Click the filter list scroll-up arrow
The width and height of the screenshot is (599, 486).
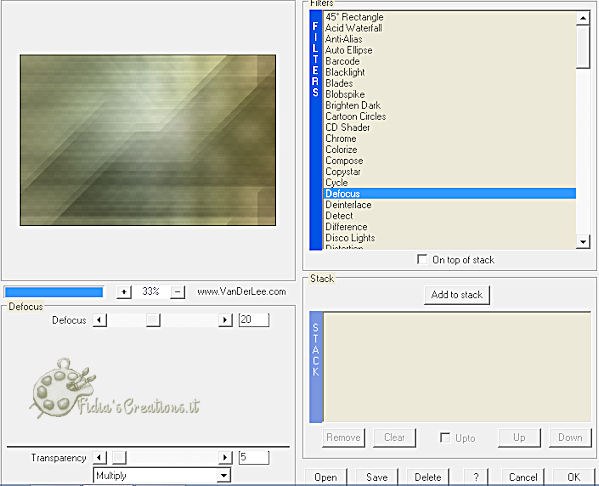coord(583,18)
